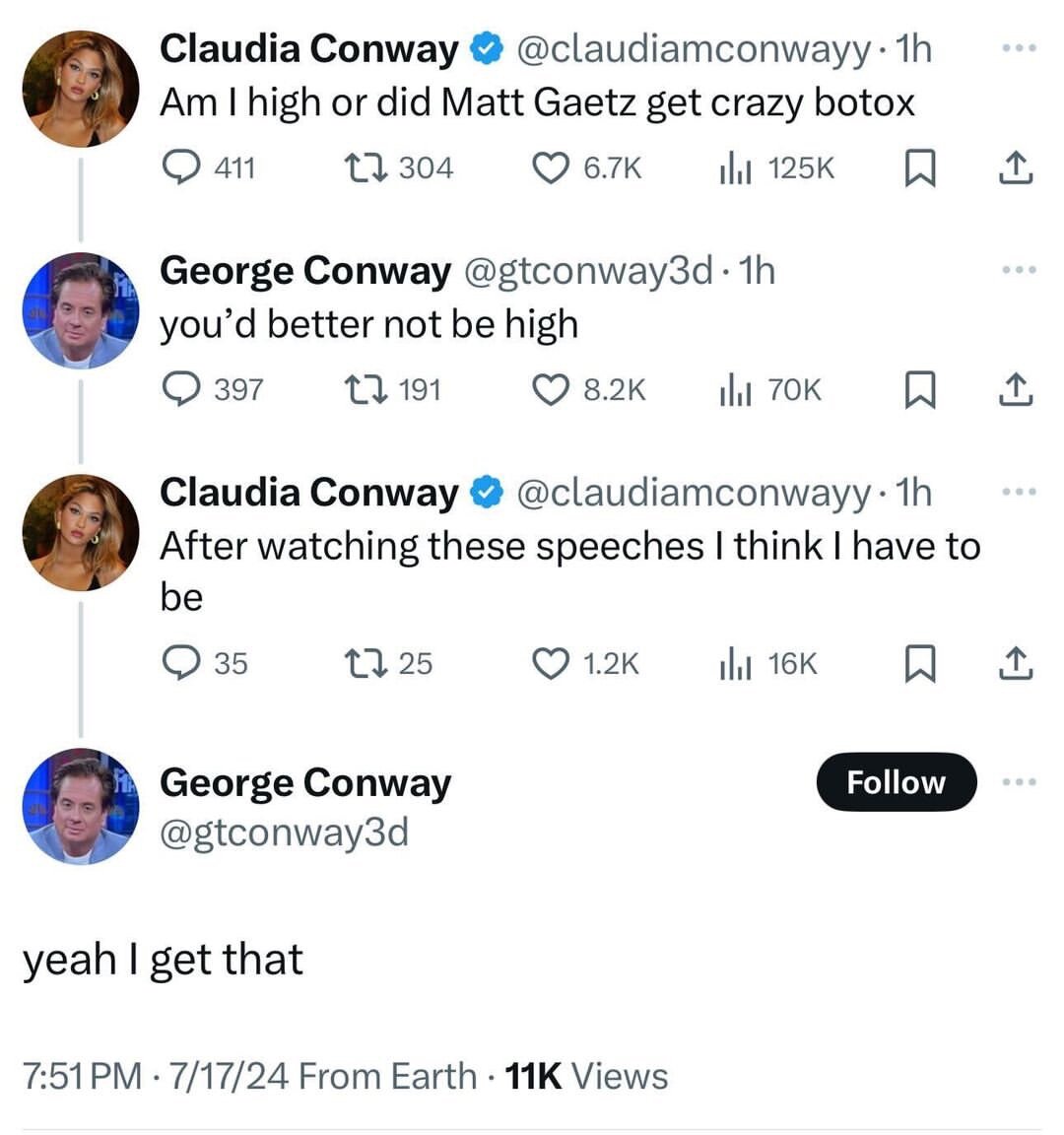The image size is (1064, 1135).
Task: Open George Conway's avatar on main tweet
Action: coord(80,806)
